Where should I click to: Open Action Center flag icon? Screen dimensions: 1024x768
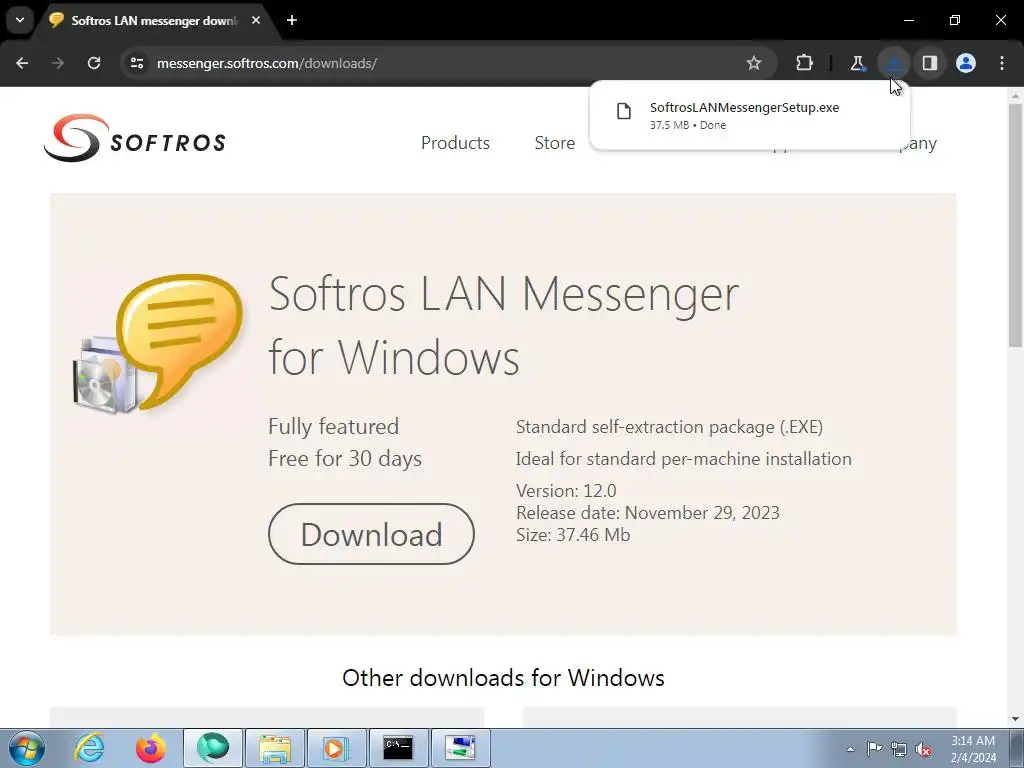point(874,749)
